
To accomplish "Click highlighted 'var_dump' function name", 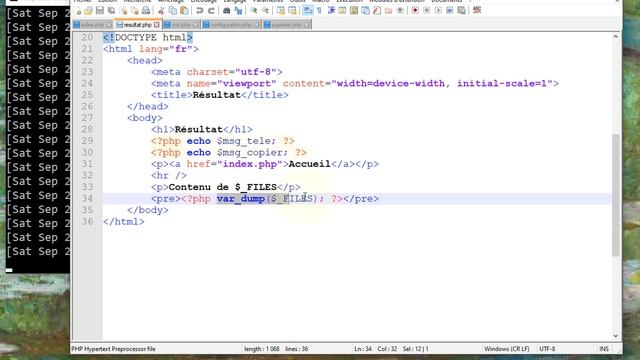I will (241, 199).
